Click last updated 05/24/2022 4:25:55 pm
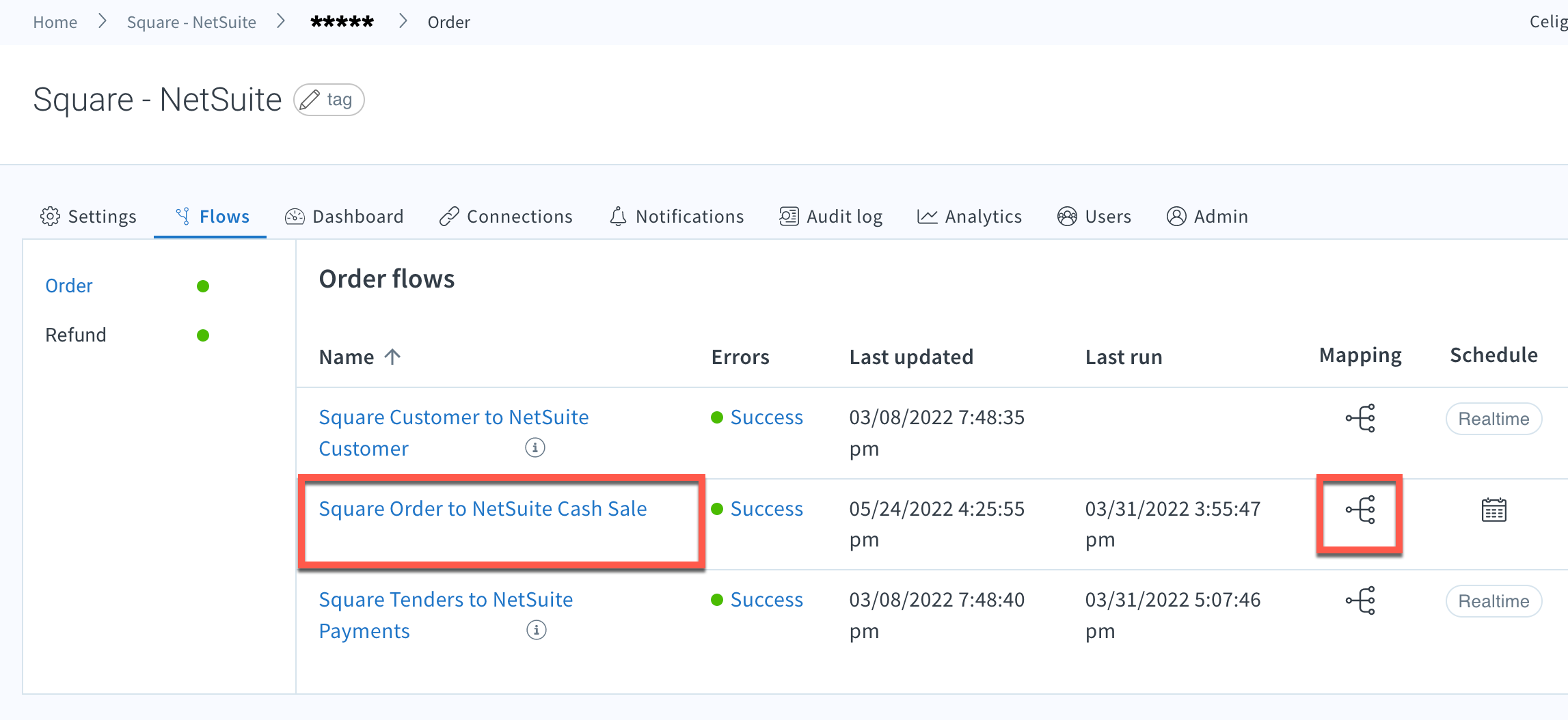This screenshot has height=720, width=1568. [936, 524]
